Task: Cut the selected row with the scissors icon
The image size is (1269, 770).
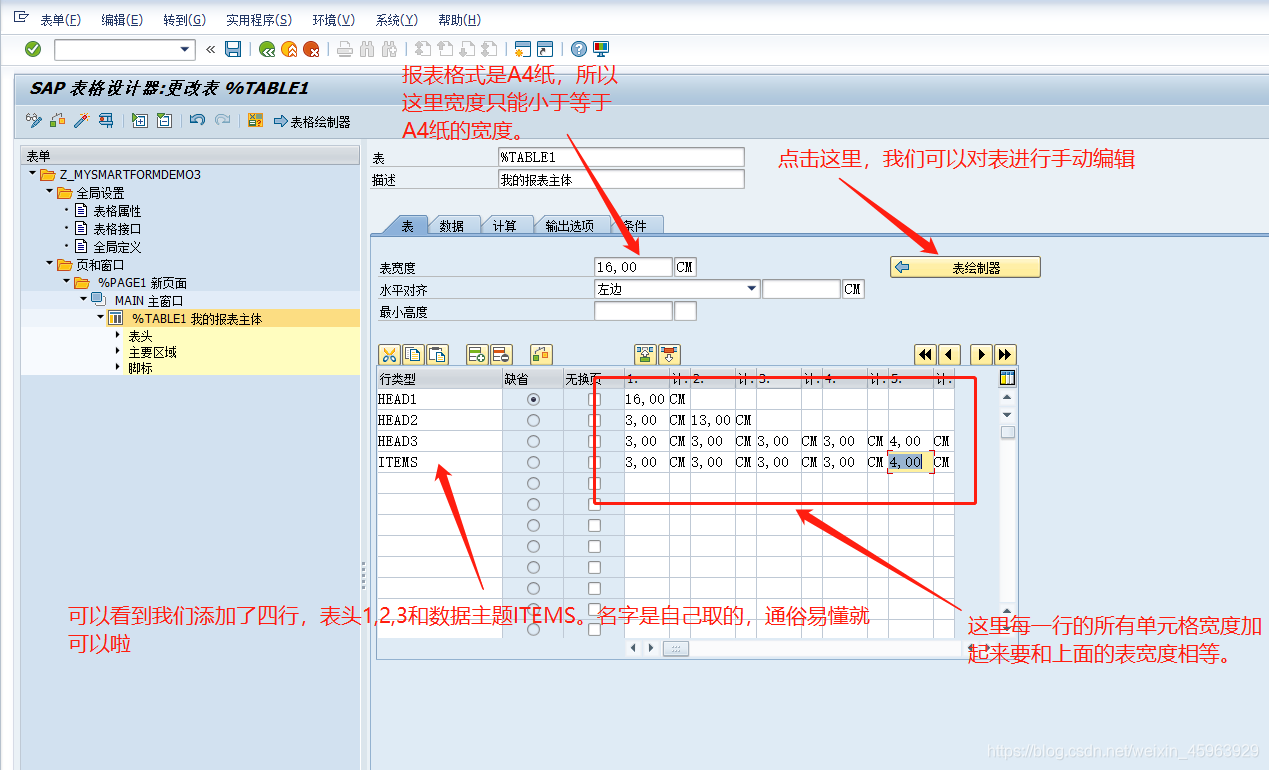Action: point(389,354)
